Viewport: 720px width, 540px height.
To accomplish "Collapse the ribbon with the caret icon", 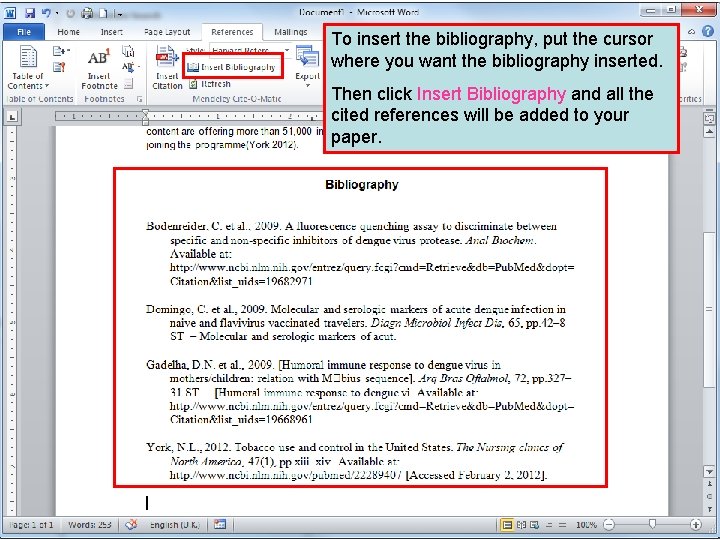I will (x=691, y=32).
